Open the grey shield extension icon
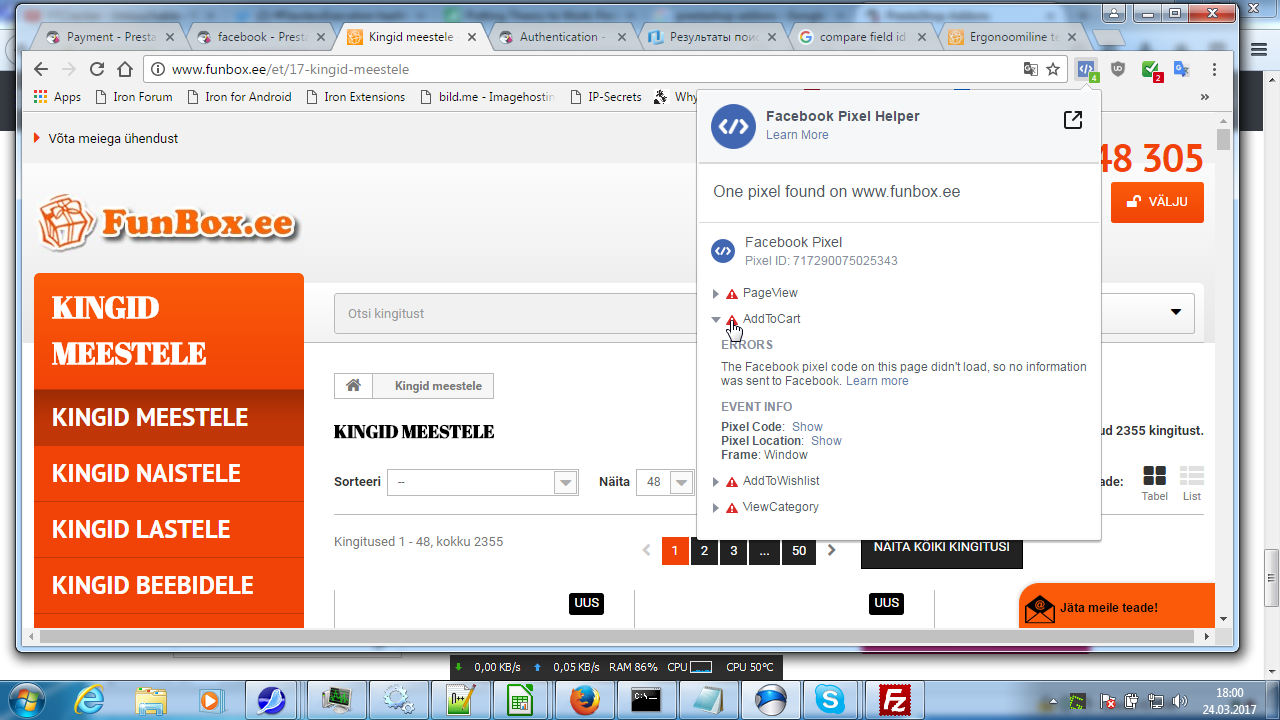Screen dimensions: 1280x720 tap(1118, 70)
